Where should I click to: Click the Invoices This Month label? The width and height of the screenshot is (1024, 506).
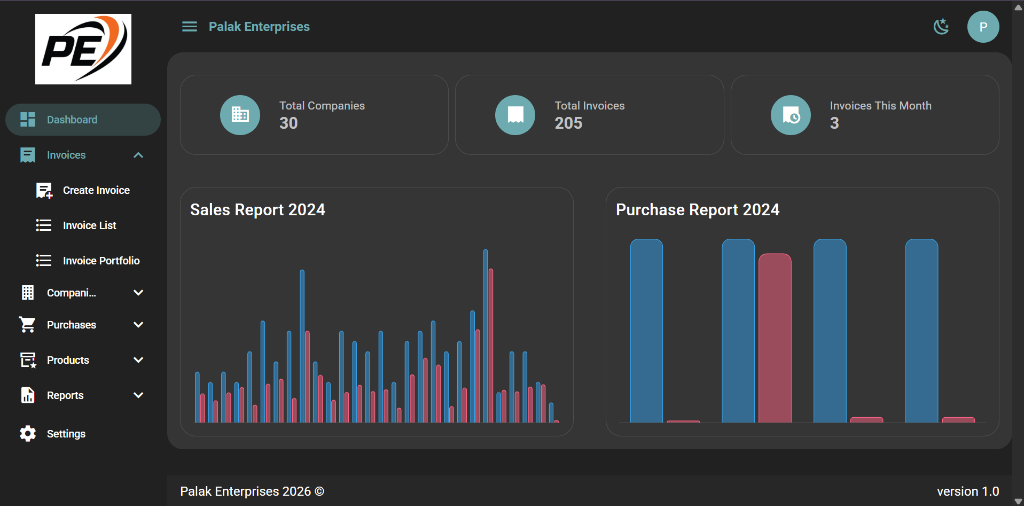pyautogui.click(x=880, y=105)
